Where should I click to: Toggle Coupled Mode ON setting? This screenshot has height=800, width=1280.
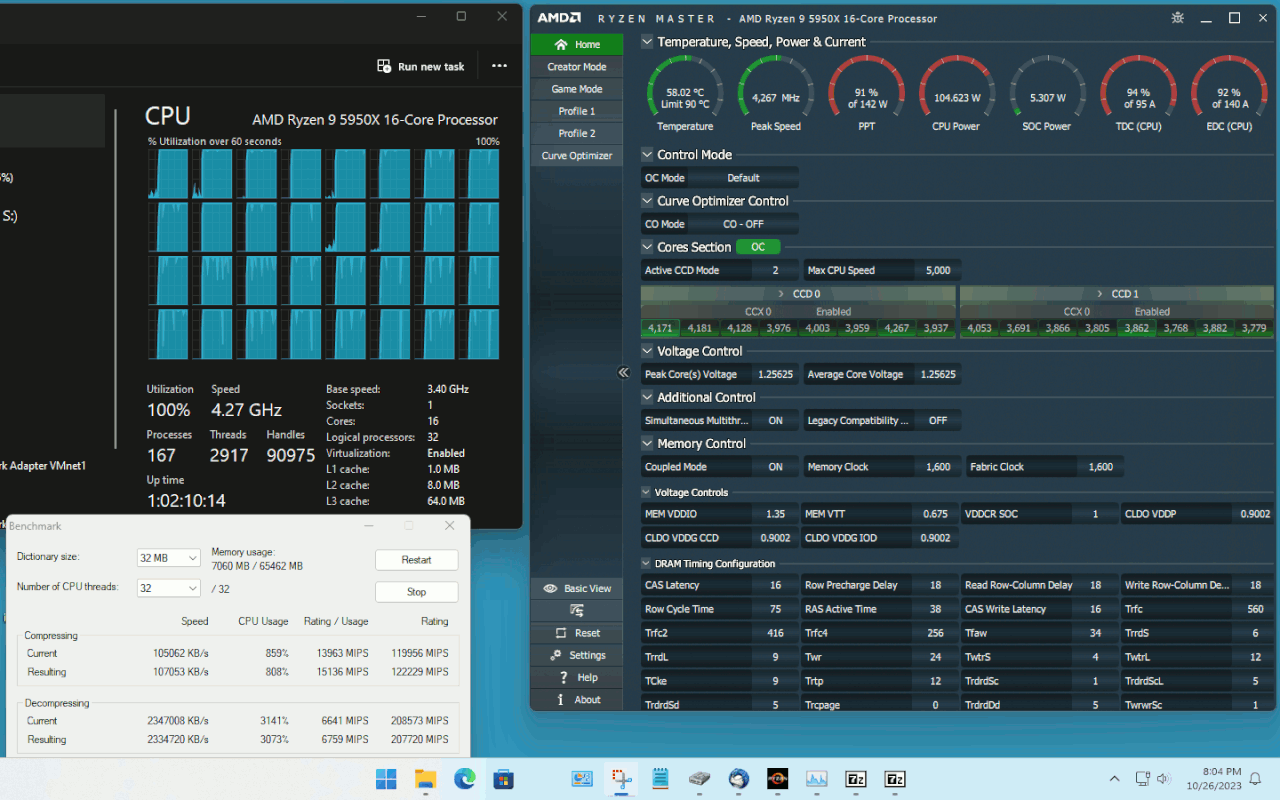(775, 467)
